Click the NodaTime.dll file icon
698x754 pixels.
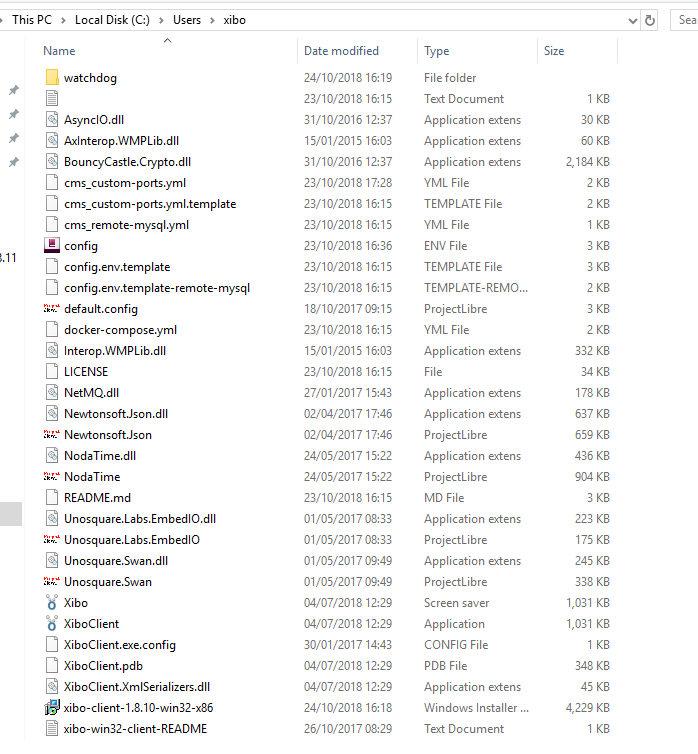pos(52,455)
